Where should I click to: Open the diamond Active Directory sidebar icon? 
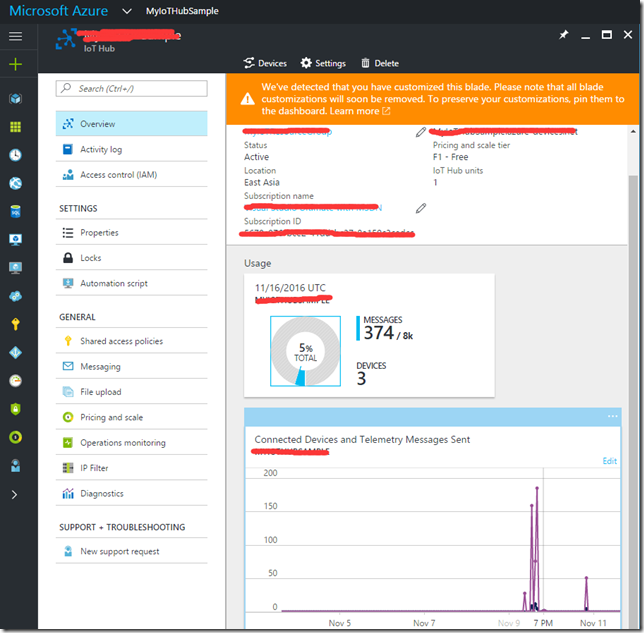(16, 352)
